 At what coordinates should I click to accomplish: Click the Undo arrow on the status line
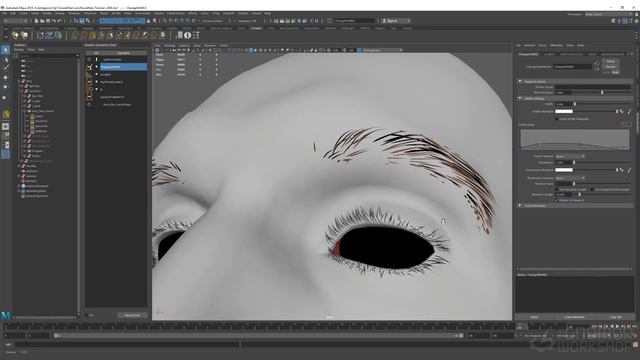(x=54, y=21)
